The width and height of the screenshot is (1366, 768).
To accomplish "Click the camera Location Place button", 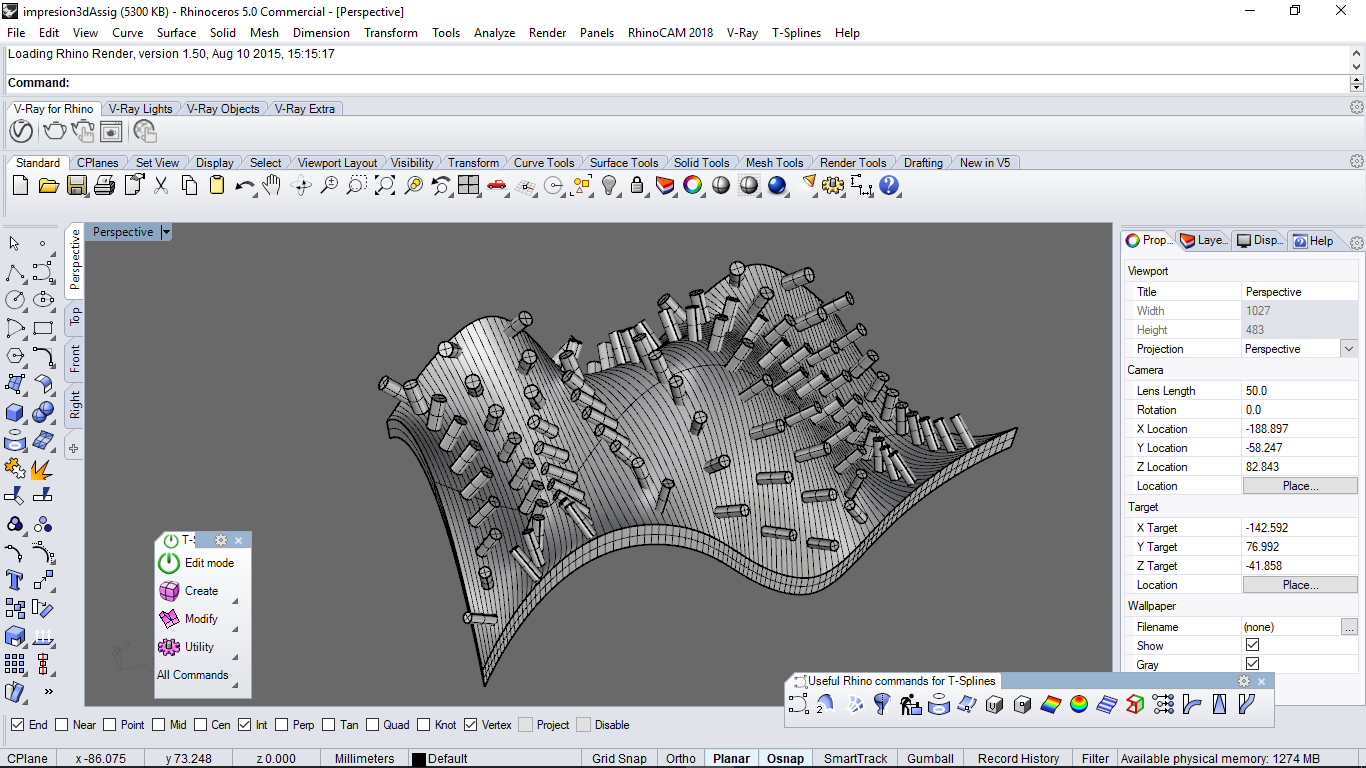I will coord(1300,486).
